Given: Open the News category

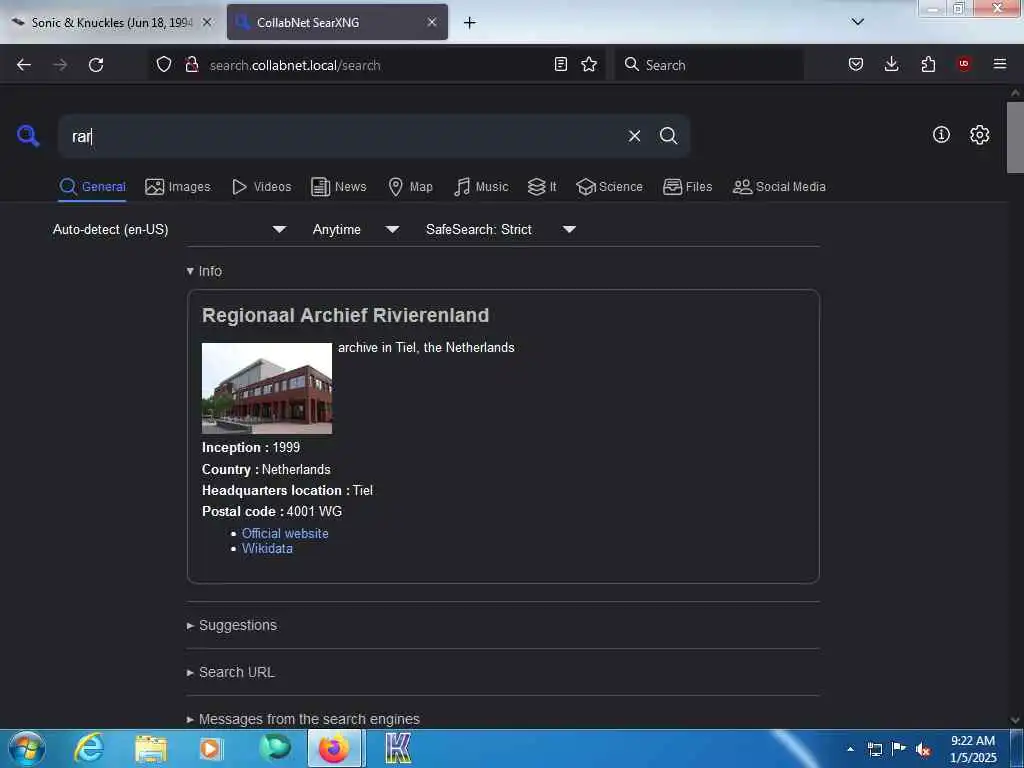Looking at the screenshot, I should click(x=339, y=187).
